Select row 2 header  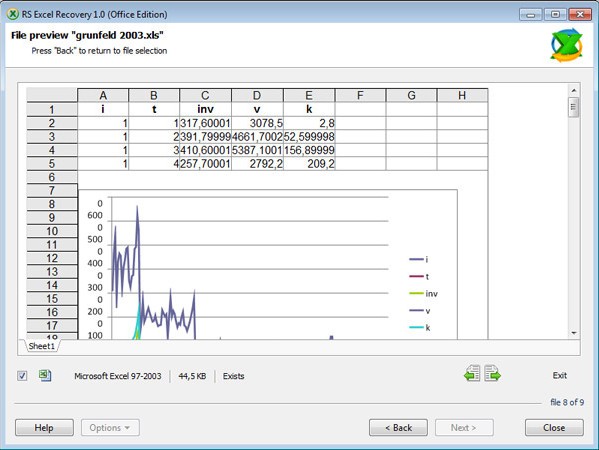52,123
